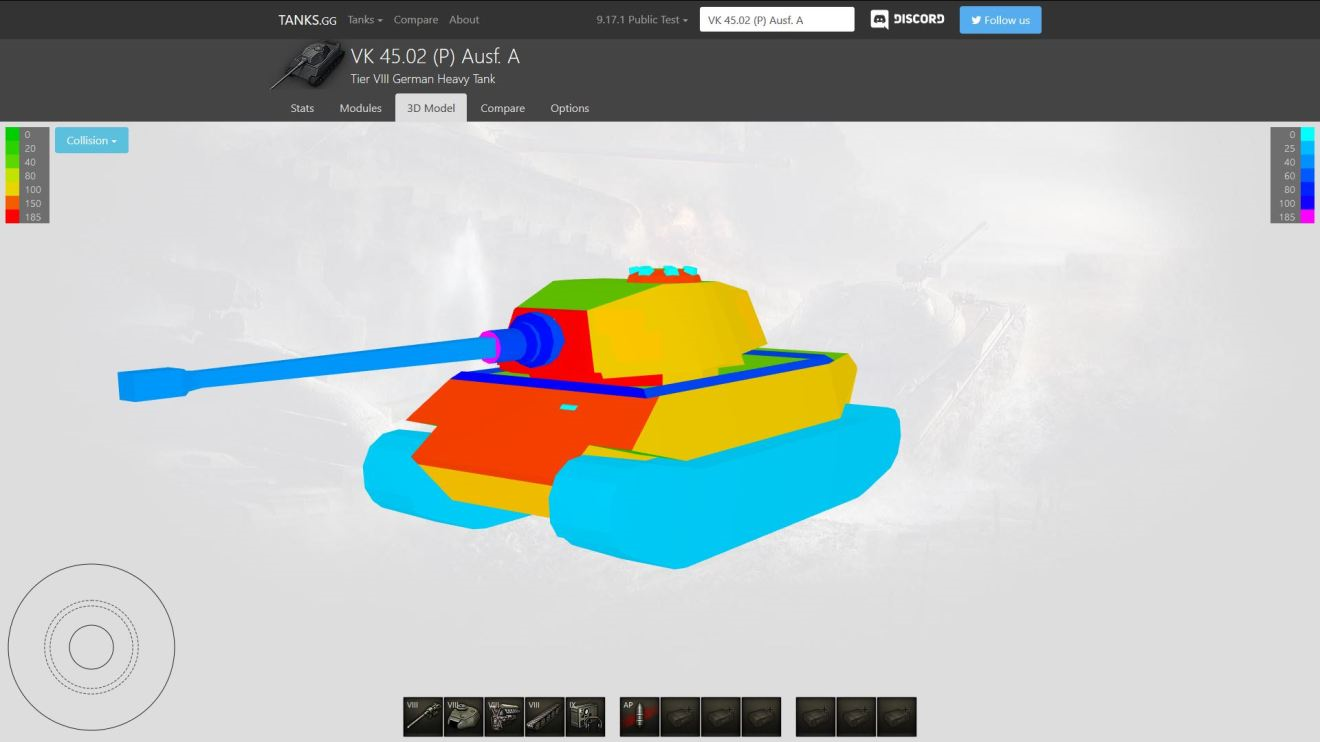Select the tier IX radio module icon
This screenshot has width=1320, height=742.
click(x=586, y=717)
